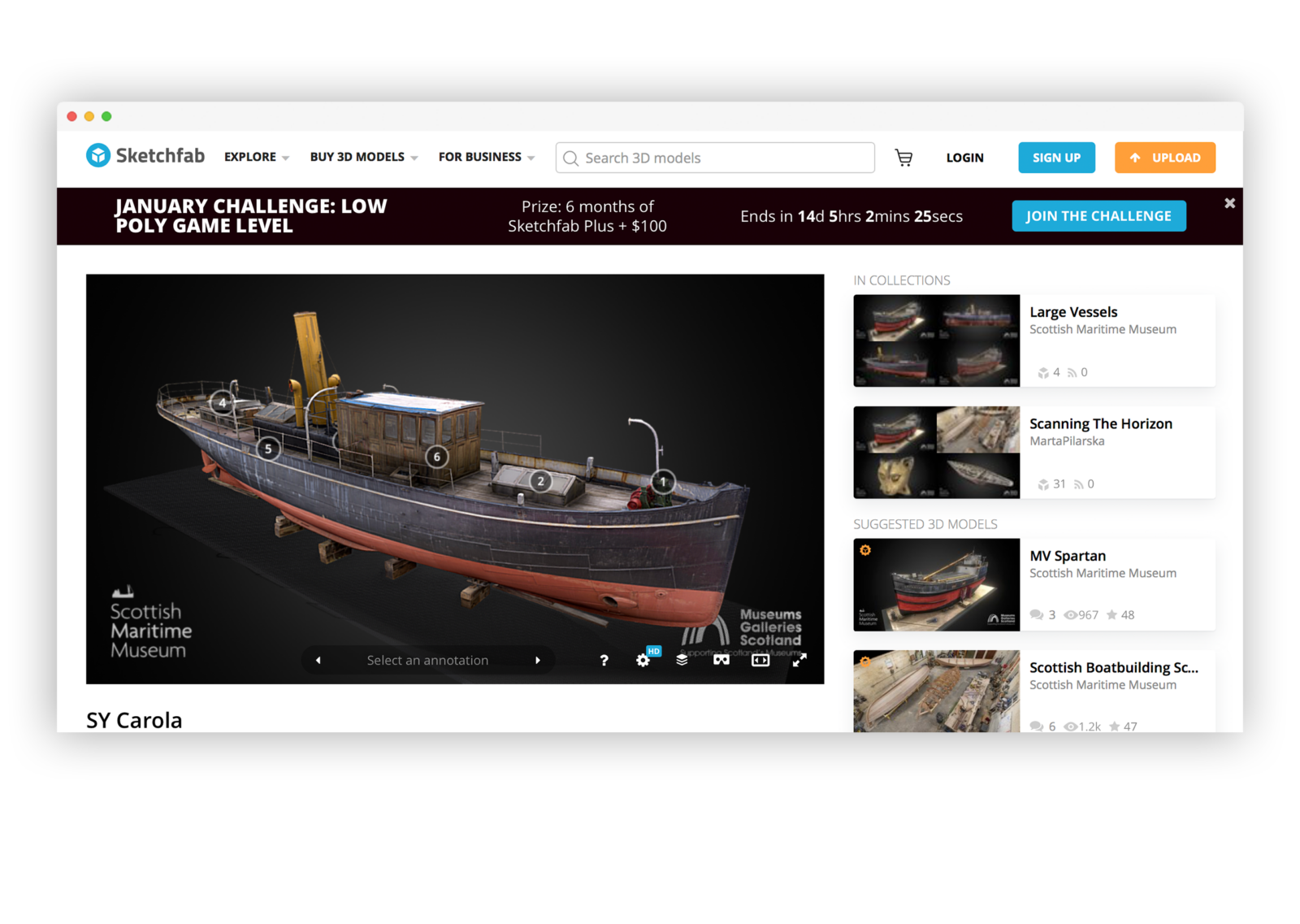Click the Search 3D models field
1300x924 pixels.
(x=714, y=158)
